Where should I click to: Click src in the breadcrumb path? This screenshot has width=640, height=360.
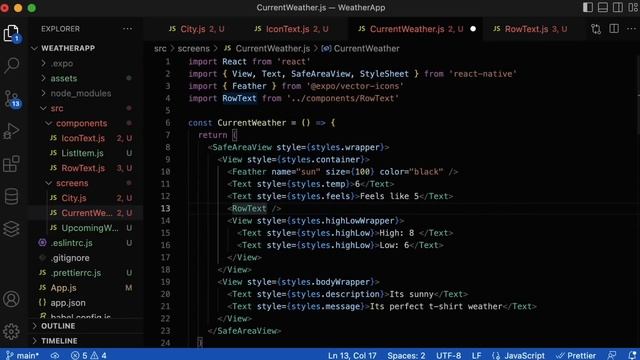[160, 49]
